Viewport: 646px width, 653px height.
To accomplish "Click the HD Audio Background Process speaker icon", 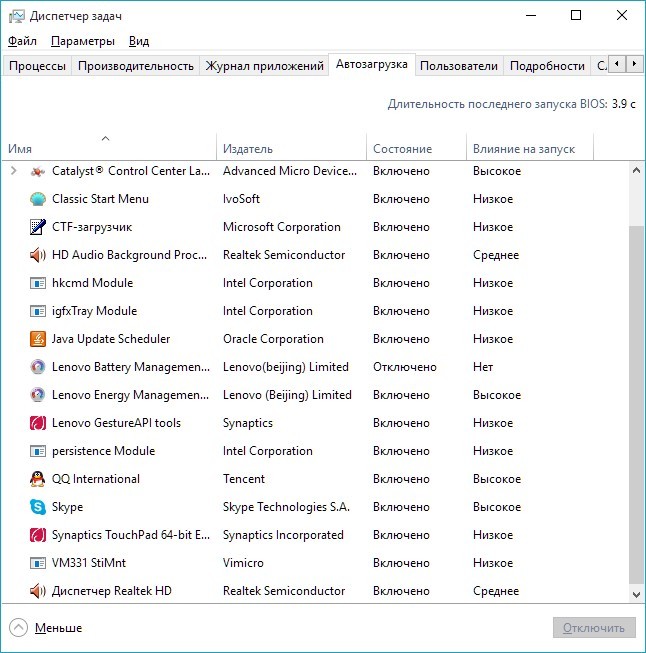I will (38, 255).
